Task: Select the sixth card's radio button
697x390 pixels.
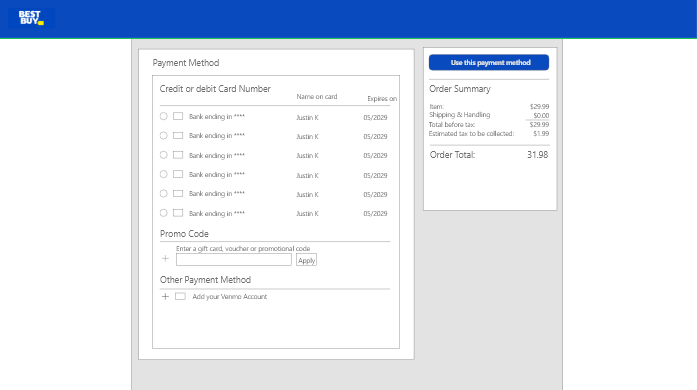Action: coord(164,213)
